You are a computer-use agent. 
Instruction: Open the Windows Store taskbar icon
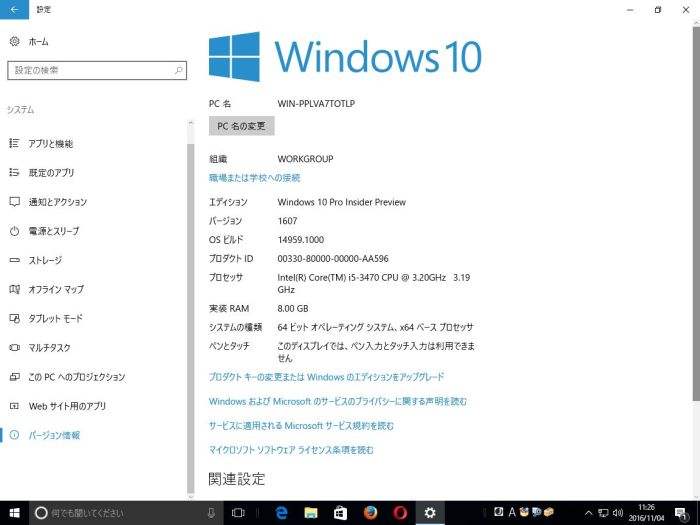click(340, 512)
